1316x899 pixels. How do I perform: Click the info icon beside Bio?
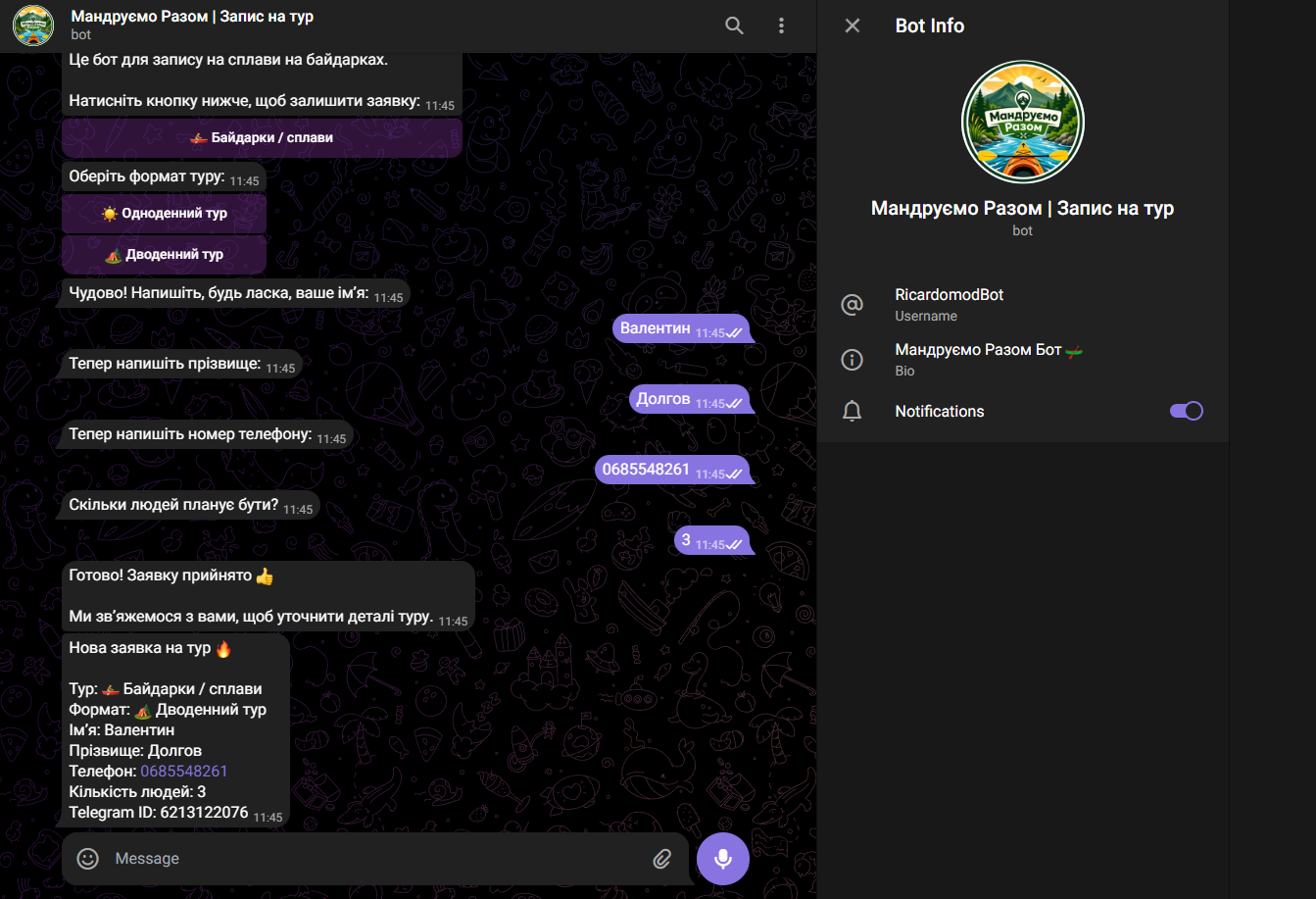point(853,360)
